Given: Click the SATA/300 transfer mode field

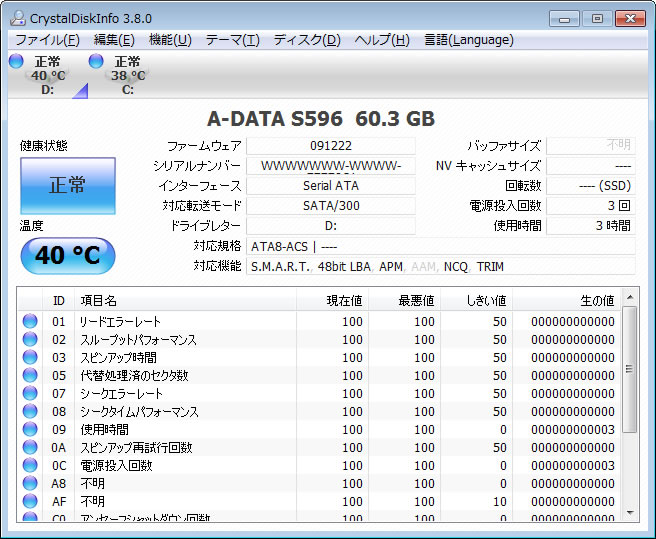Looking at the screenshot, I should 331,206.
